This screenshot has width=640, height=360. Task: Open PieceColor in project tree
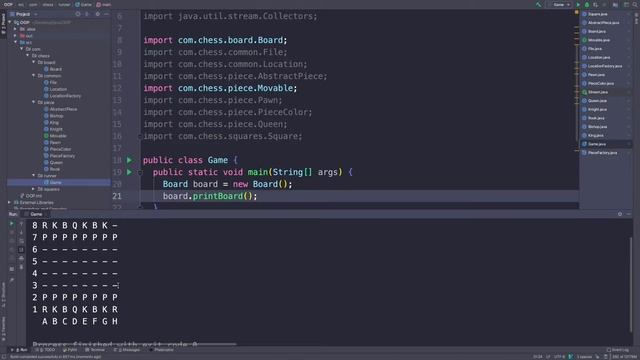[58, 149]
